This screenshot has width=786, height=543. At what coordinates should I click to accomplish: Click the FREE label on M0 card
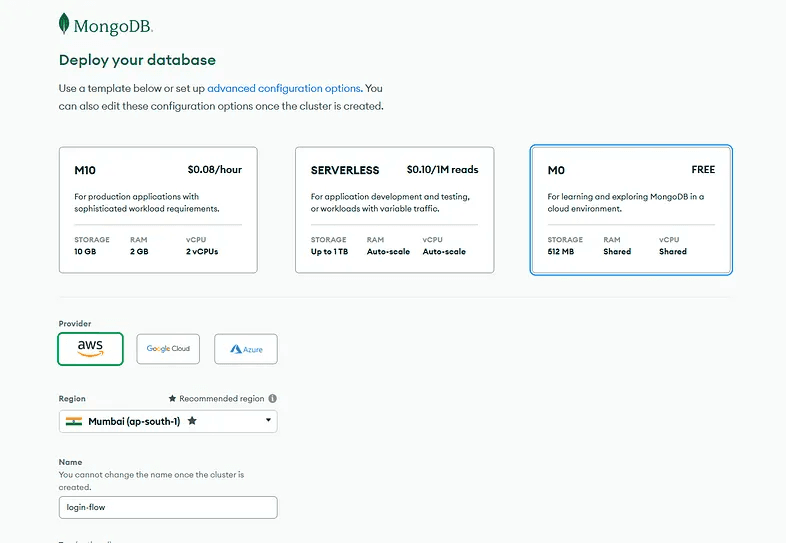(x=703, y=169)
